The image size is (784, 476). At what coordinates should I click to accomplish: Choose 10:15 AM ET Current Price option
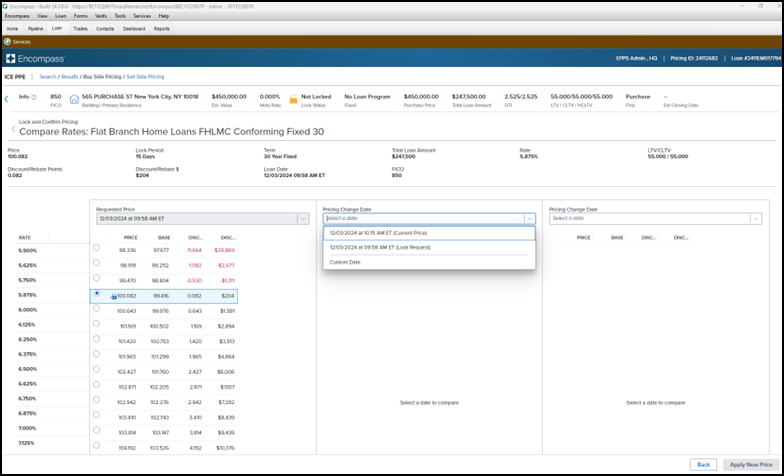429,233
